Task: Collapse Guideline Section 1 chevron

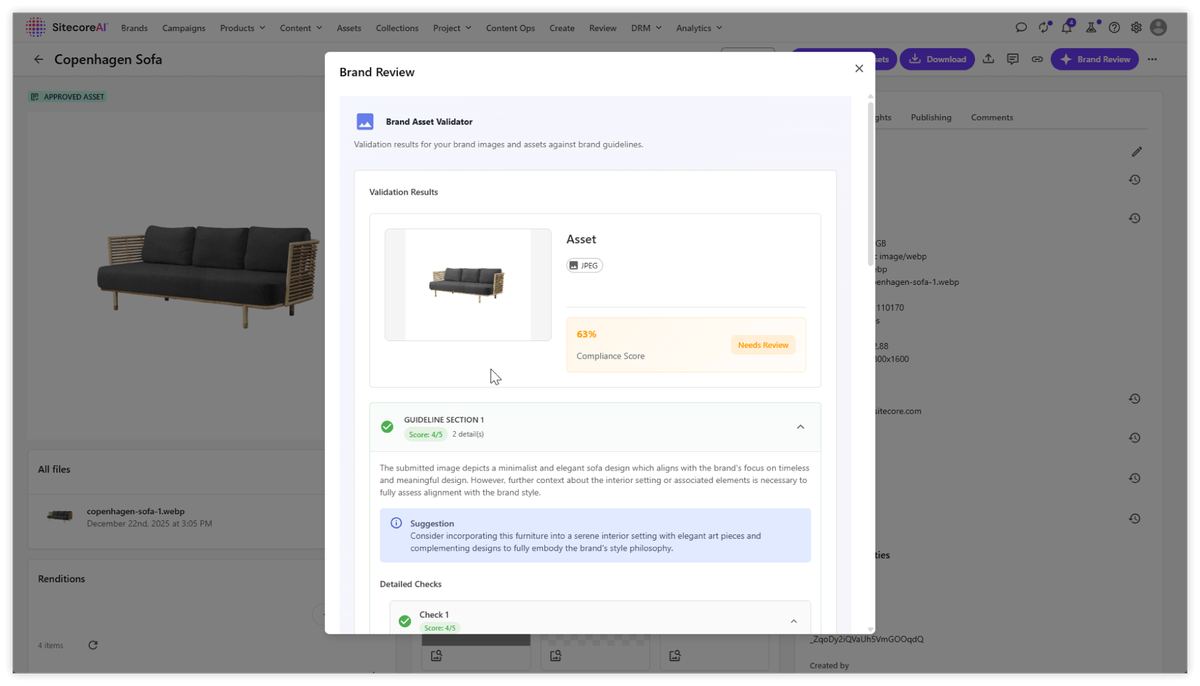Action: point(800,427)
